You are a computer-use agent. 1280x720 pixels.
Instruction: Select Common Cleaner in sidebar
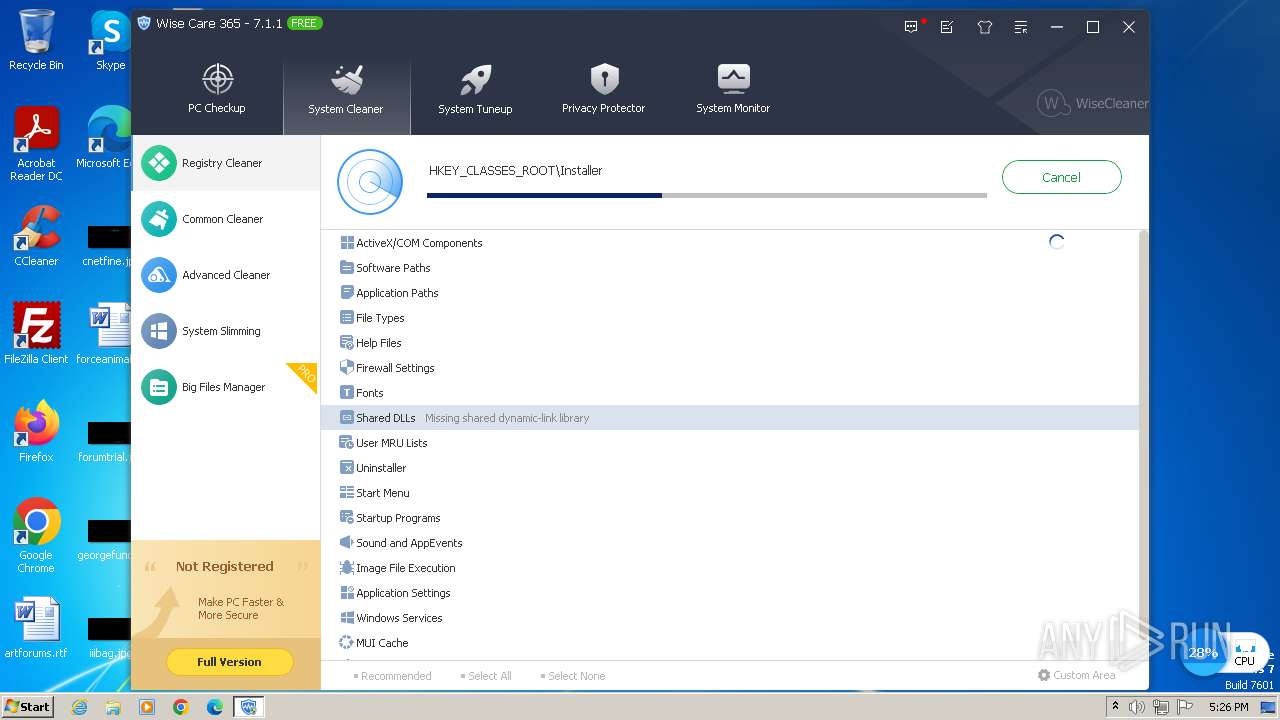(226, 219)
